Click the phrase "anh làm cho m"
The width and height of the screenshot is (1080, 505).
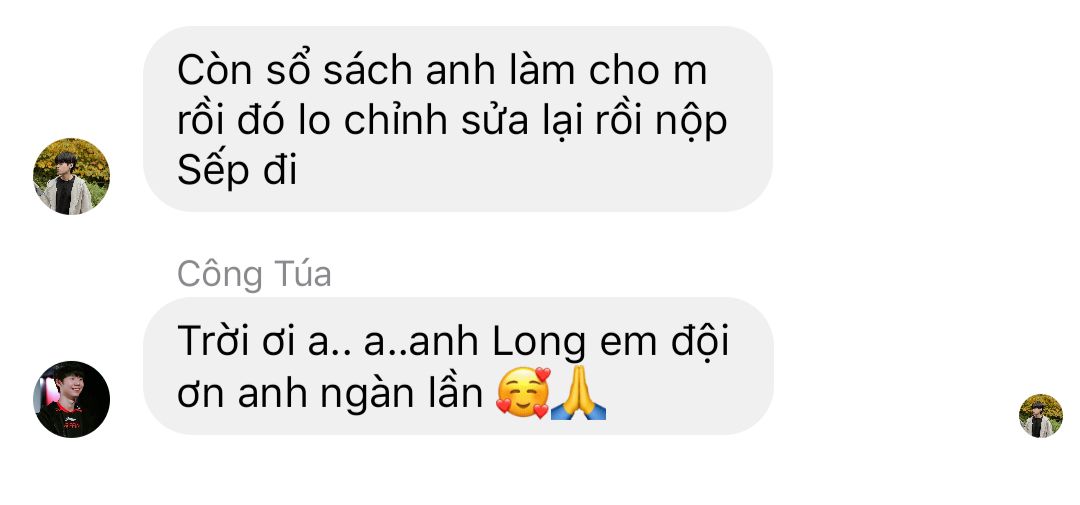click(566, 70)
